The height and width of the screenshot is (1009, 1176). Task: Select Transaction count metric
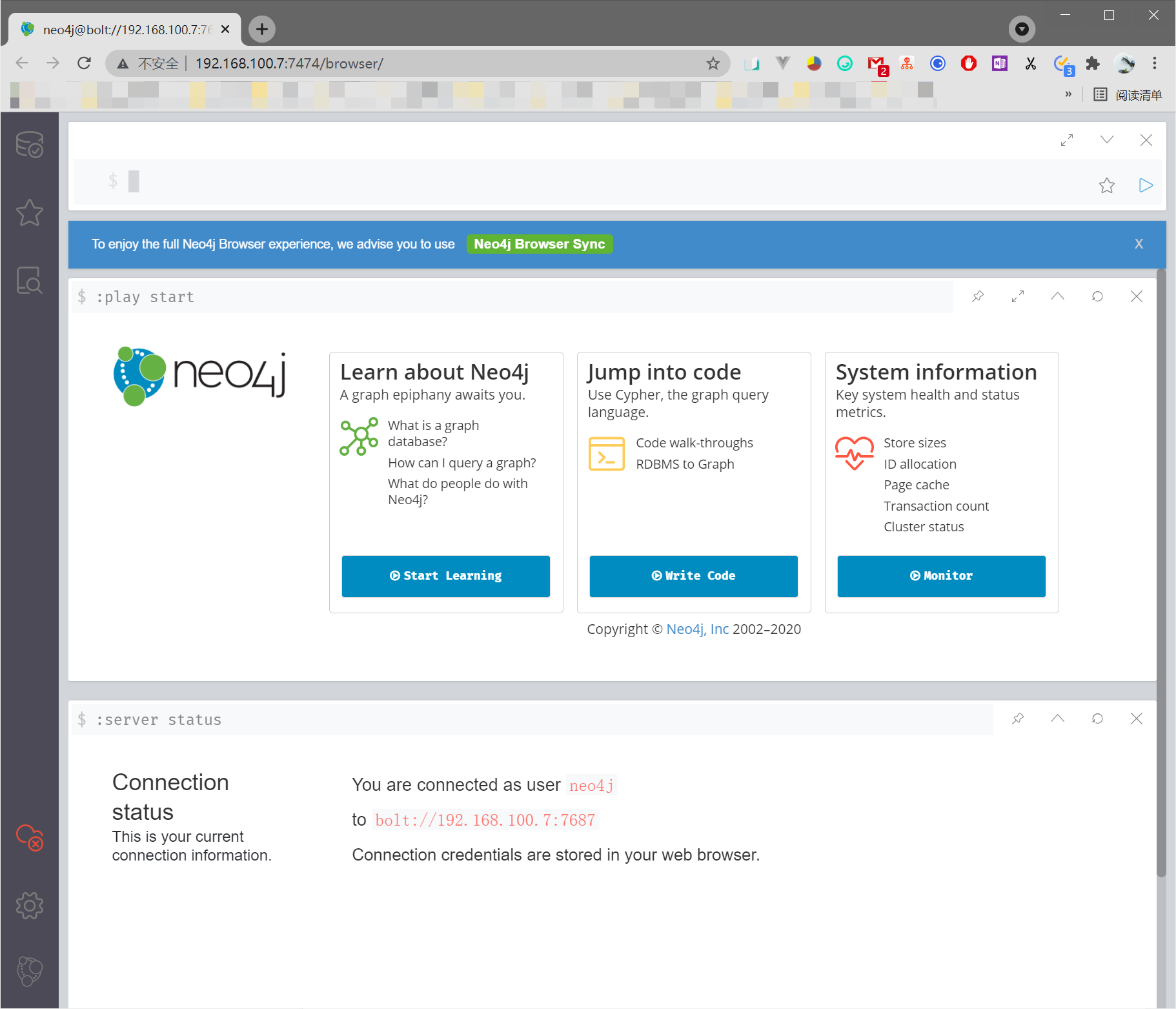coord(936,506)
